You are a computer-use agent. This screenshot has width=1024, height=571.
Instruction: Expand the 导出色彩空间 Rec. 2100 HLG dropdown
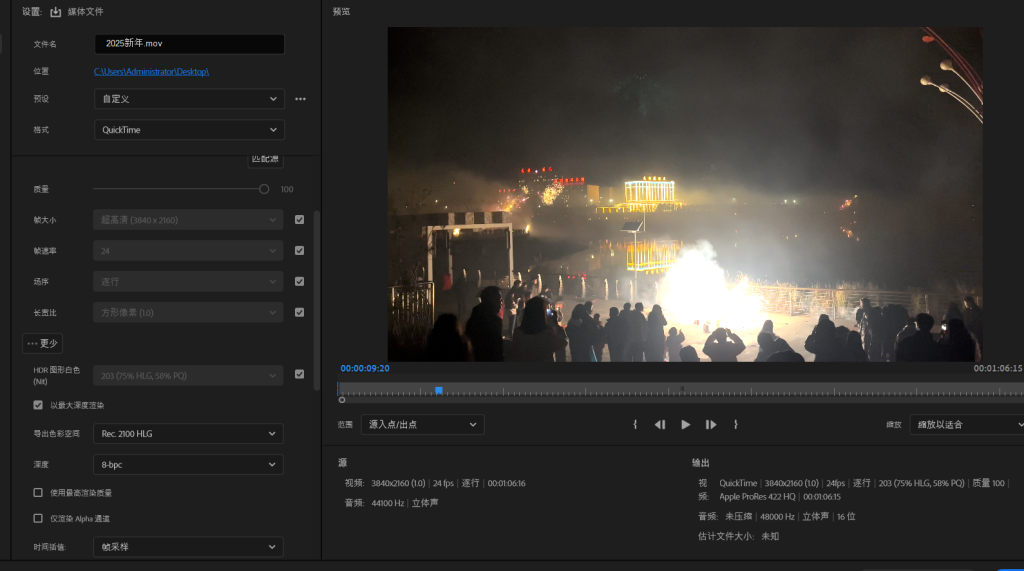click(x=188, y=433)
